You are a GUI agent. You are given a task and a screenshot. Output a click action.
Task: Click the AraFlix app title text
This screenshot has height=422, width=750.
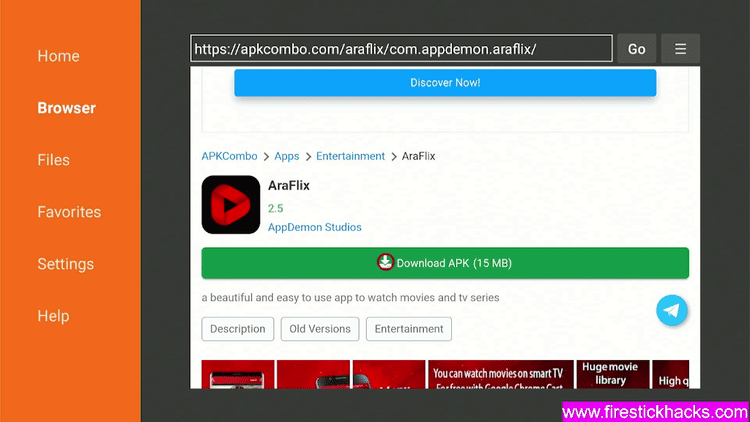coord(289,186)
